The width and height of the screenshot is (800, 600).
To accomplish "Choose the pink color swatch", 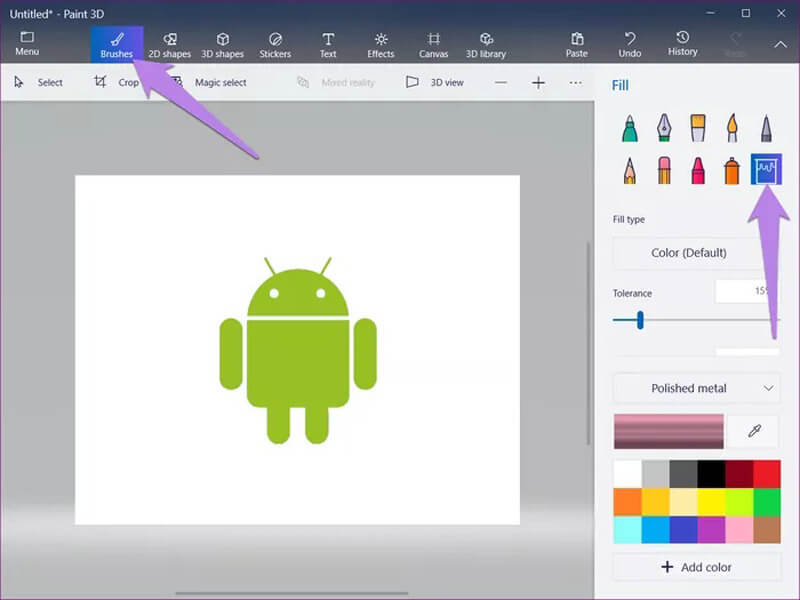I will coord(739,530).
